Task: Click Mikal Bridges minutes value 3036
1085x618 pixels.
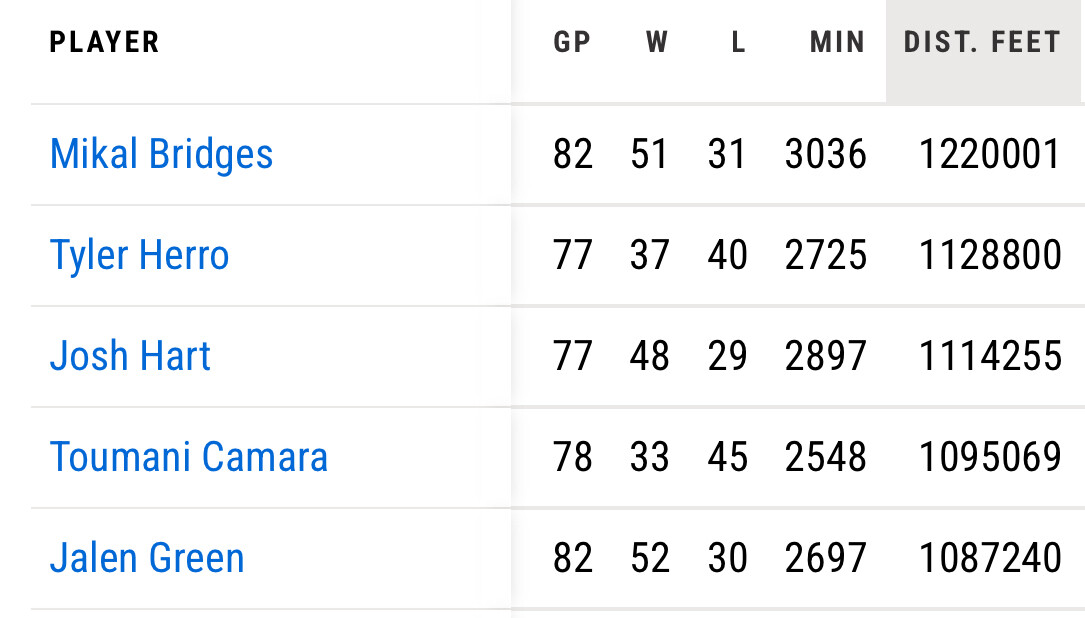Action: pyautogui.click(x=825, y=154)
